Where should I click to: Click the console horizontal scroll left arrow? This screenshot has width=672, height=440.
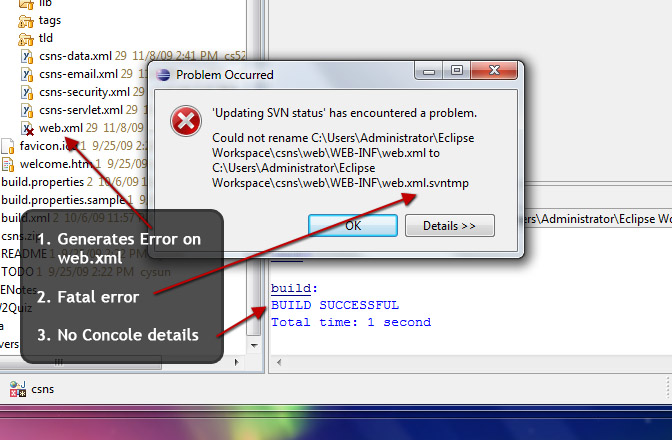click(x=279, y=362)
